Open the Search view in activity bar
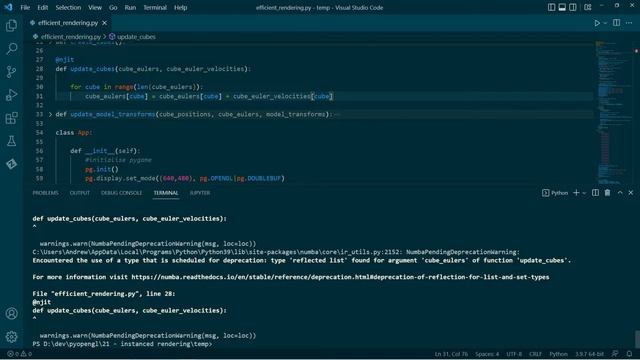The image size is (640, 360). pos(11,49)
